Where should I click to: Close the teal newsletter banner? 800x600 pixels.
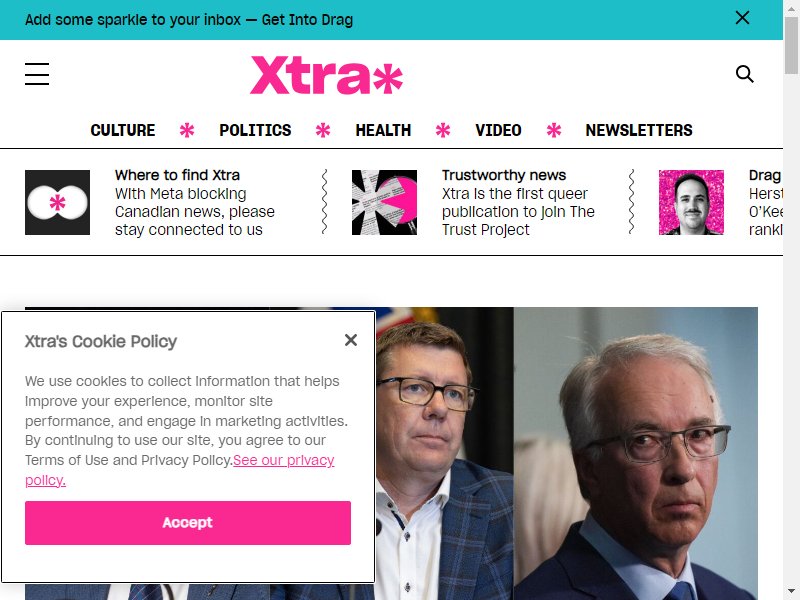(742, 18)
